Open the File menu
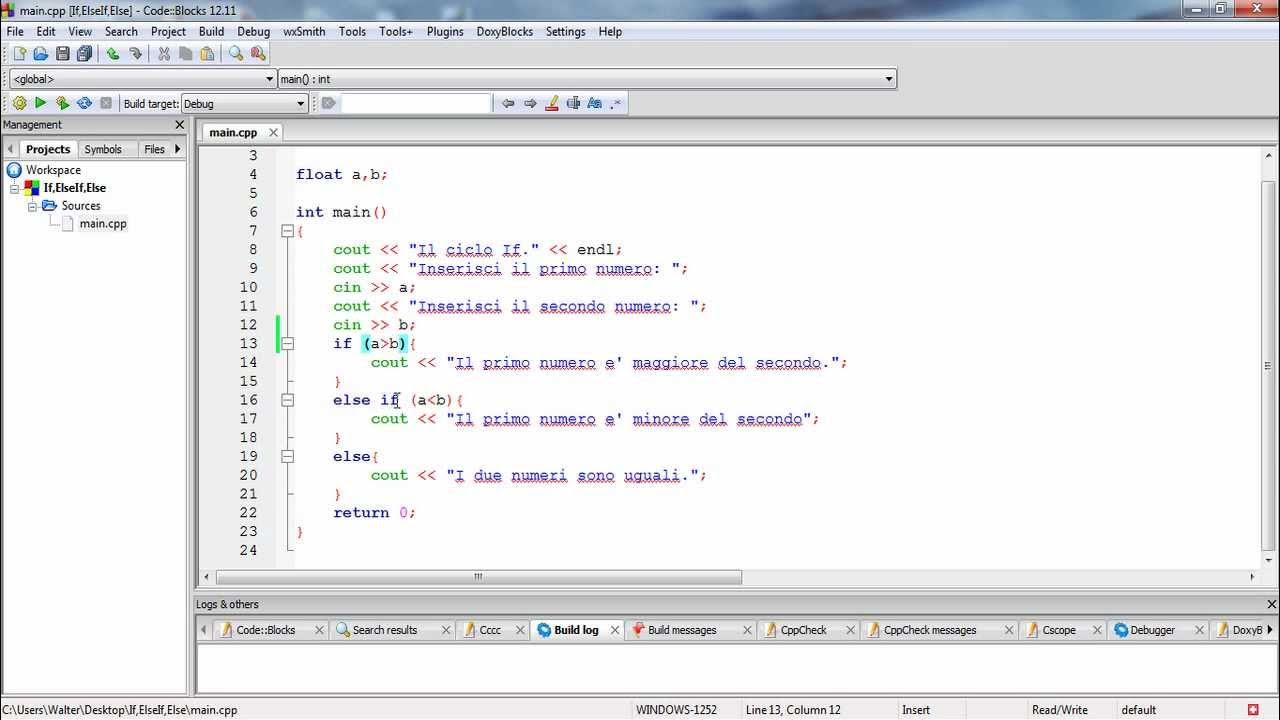The width and height of the screenshot is (1280, 720). tap(15, 31)
